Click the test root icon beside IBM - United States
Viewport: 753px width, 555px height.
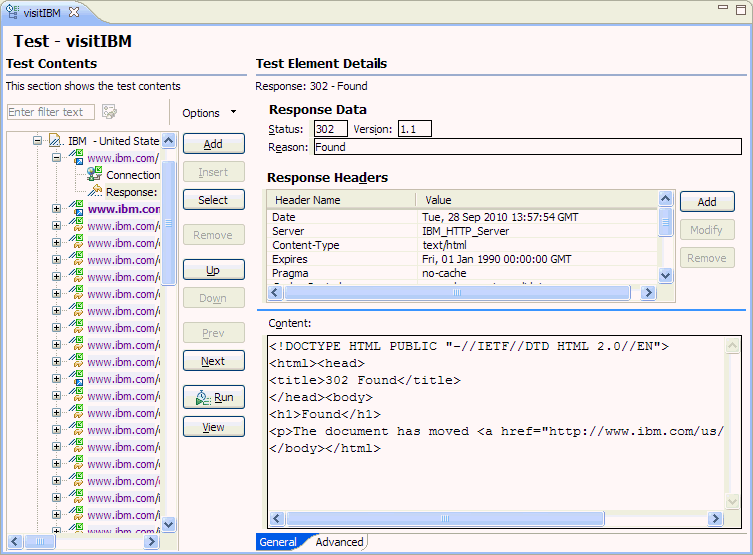click(x=56, y=142)
